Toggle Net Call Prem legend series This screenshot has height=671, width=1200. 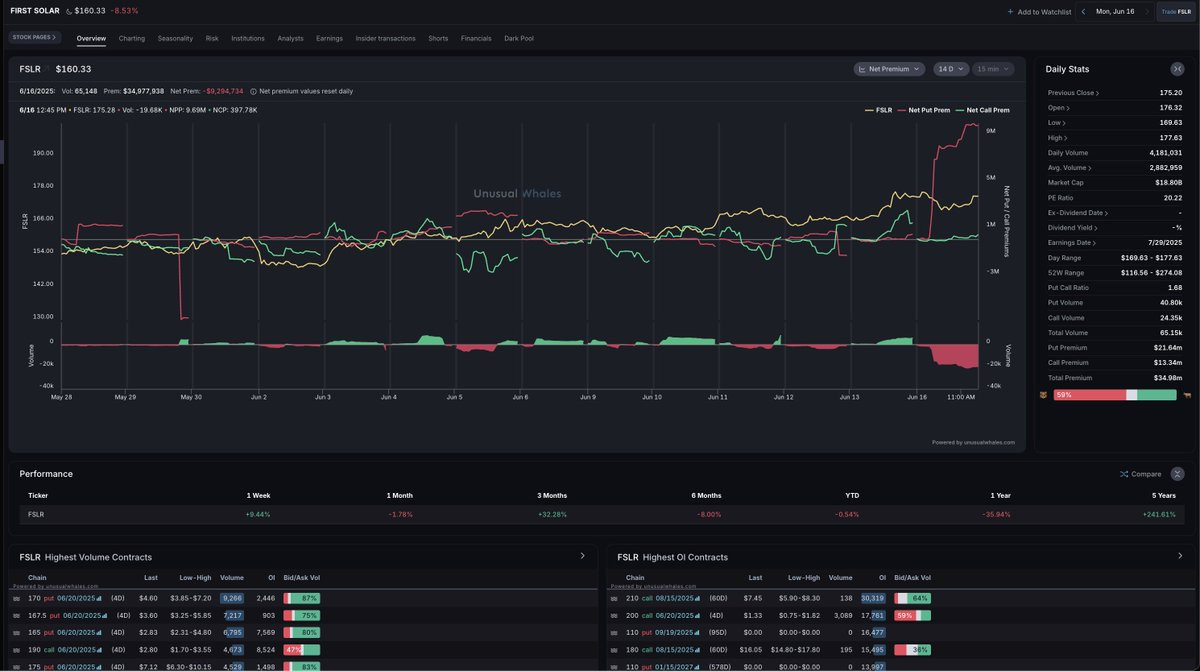tap(982, 110)
